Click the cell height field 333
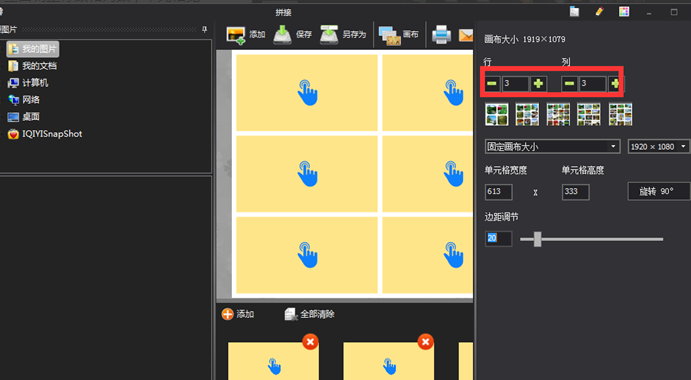Viewport: 691px width, 380px height. pos(576,192)
